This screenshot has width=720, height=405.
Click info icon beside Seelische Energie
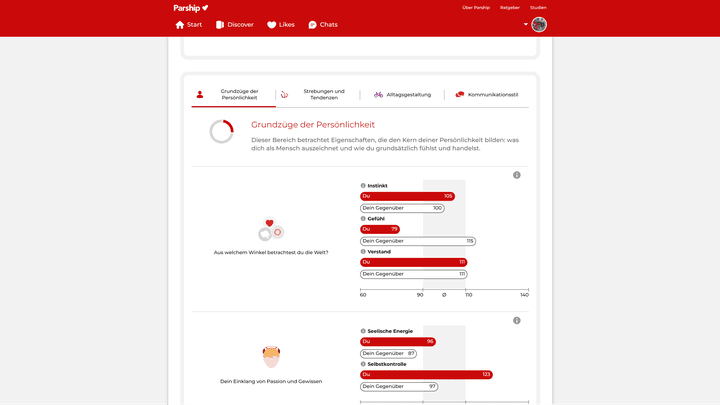(363, 331)
